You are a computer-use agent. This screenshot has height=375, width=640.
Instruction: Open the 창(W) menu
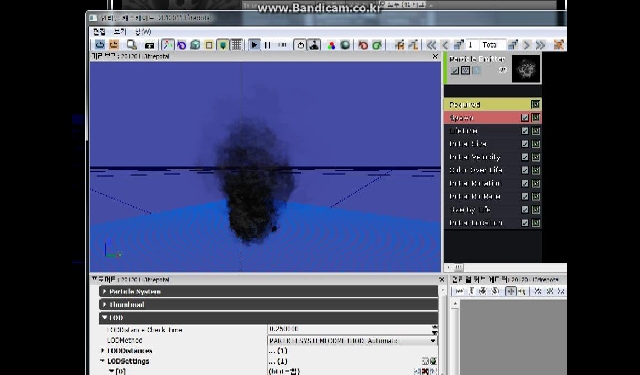tap(143, 32)
